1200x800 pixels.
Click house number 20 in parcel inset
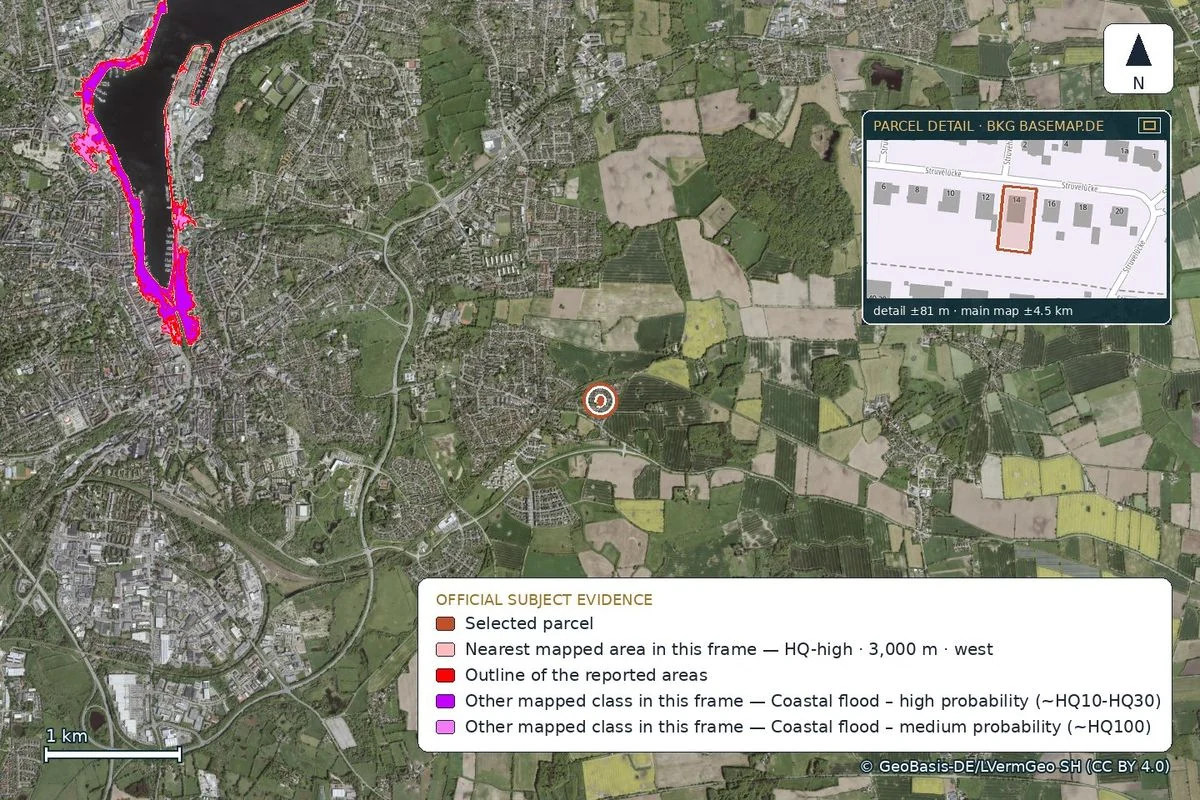click(x=1119, y=211)
